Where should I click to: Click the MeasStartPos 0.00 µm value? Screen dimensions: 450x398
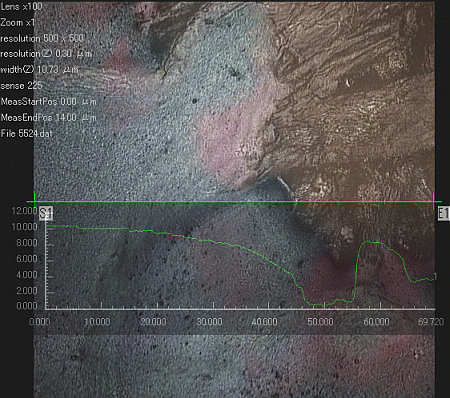click(49, 102)
